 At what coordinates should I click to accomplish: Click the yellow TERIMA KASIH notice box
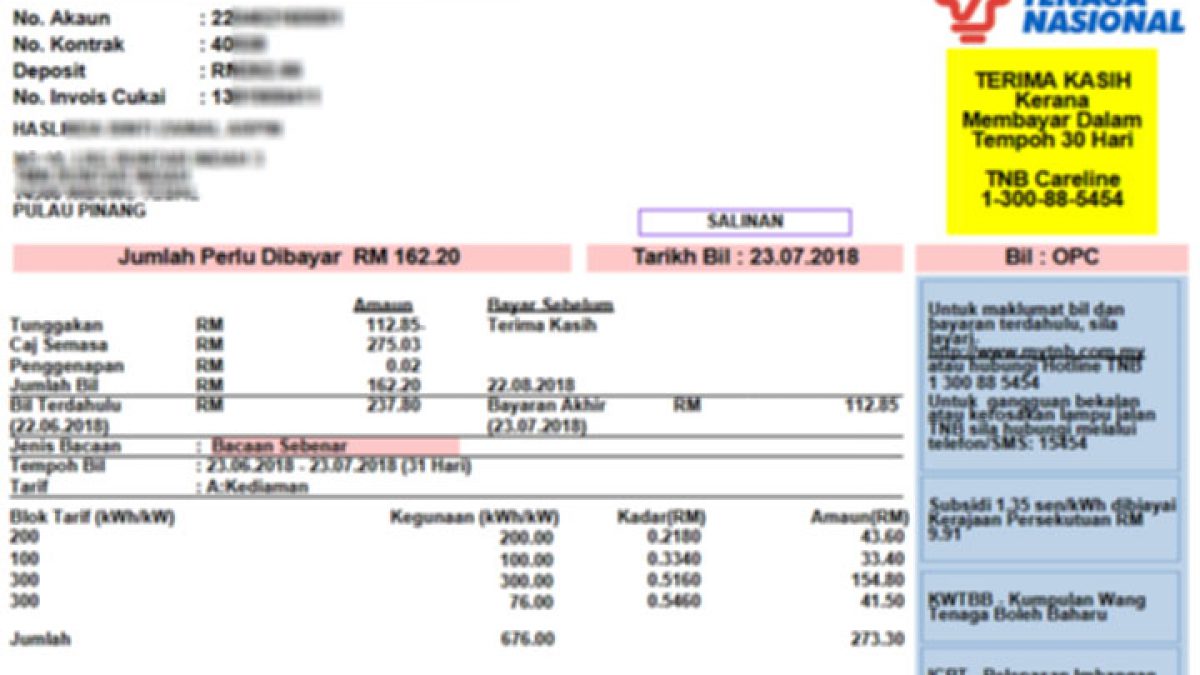pyautogui.click(x=1051, y=141)
